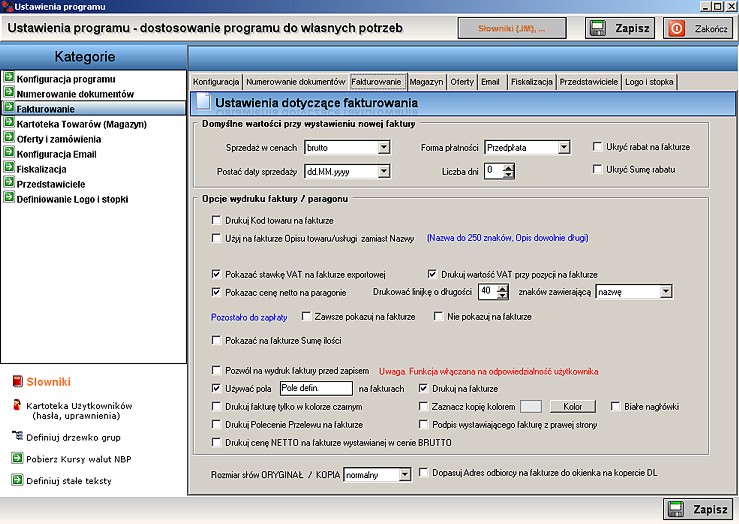
Task: Click the floppy disk icon on top Zapisz button
Action: (x=598, y=29)
